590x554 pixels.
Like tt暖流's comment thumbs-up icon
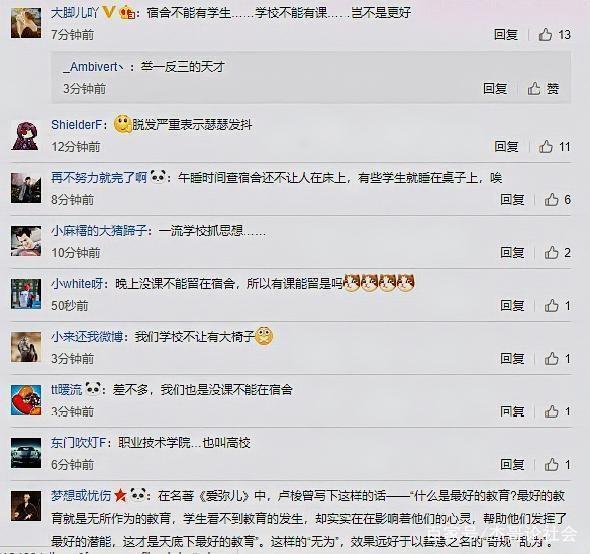pyautogui.click(x=551, y=411)
